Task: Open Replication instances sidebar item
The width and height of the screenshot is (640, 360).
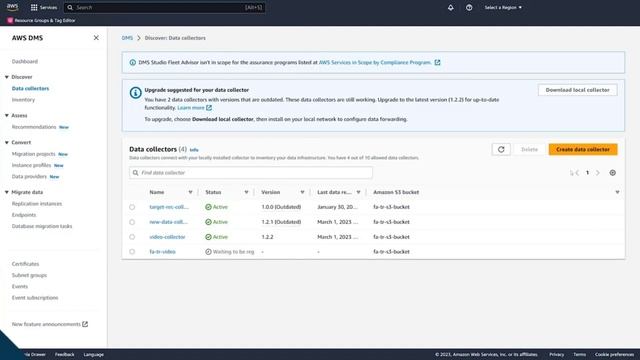Action: (37, 204)
